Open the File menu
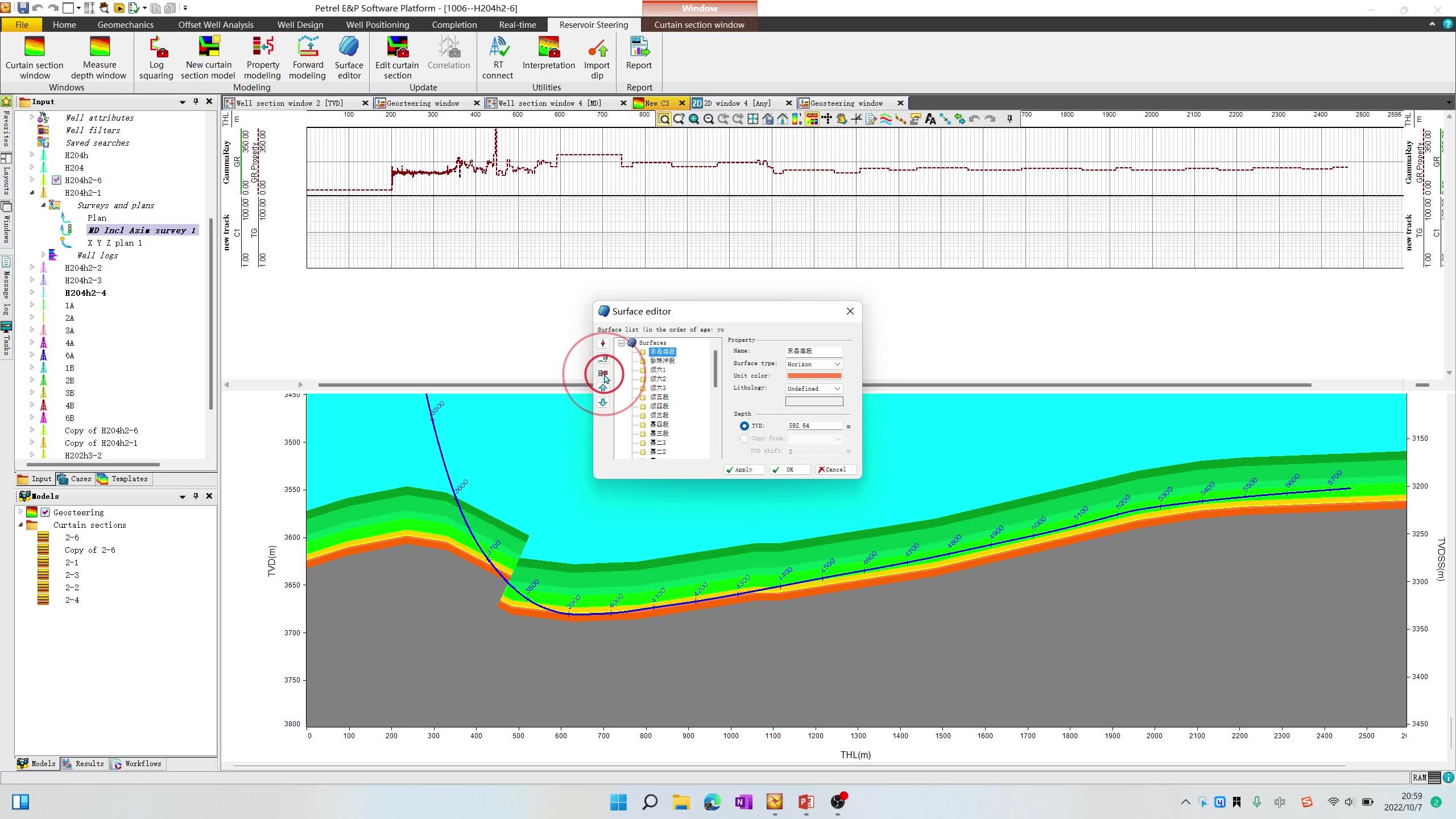 (22, 25)
